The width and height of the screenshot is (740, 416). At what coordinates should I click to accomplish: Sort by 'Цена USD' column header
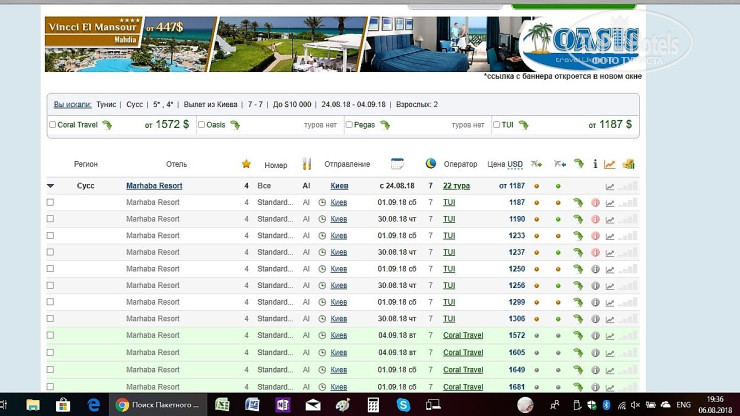[x=505, y=164]
